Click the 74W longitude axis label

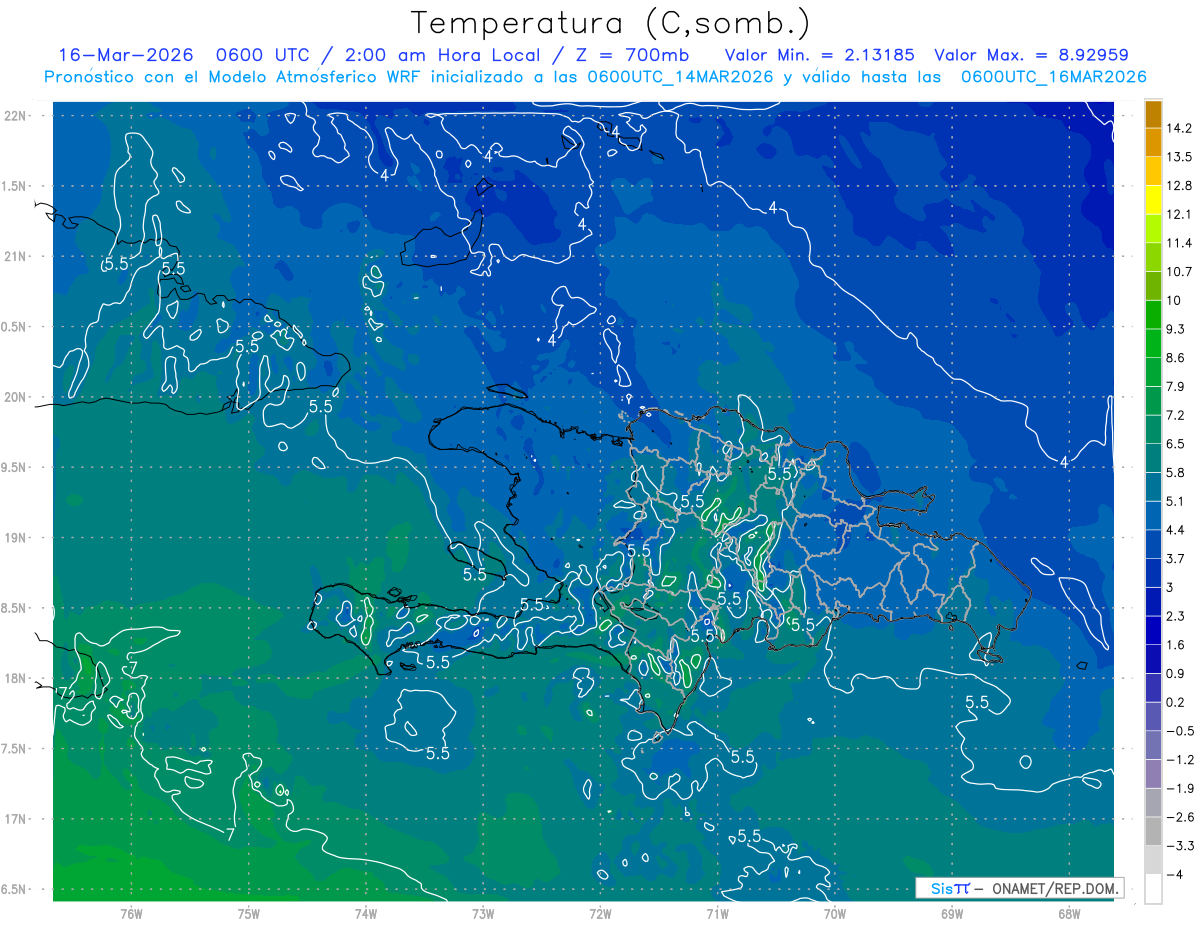(366, 913)
